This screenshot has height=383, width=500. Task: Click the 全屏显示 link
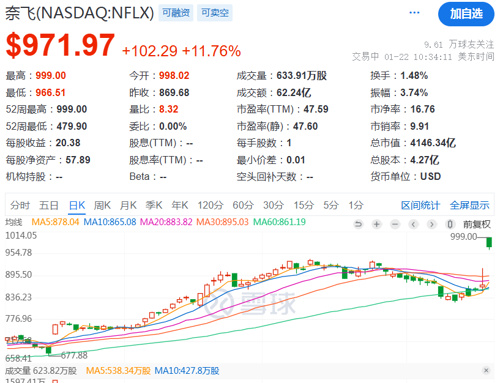click(x=469, y=205)
